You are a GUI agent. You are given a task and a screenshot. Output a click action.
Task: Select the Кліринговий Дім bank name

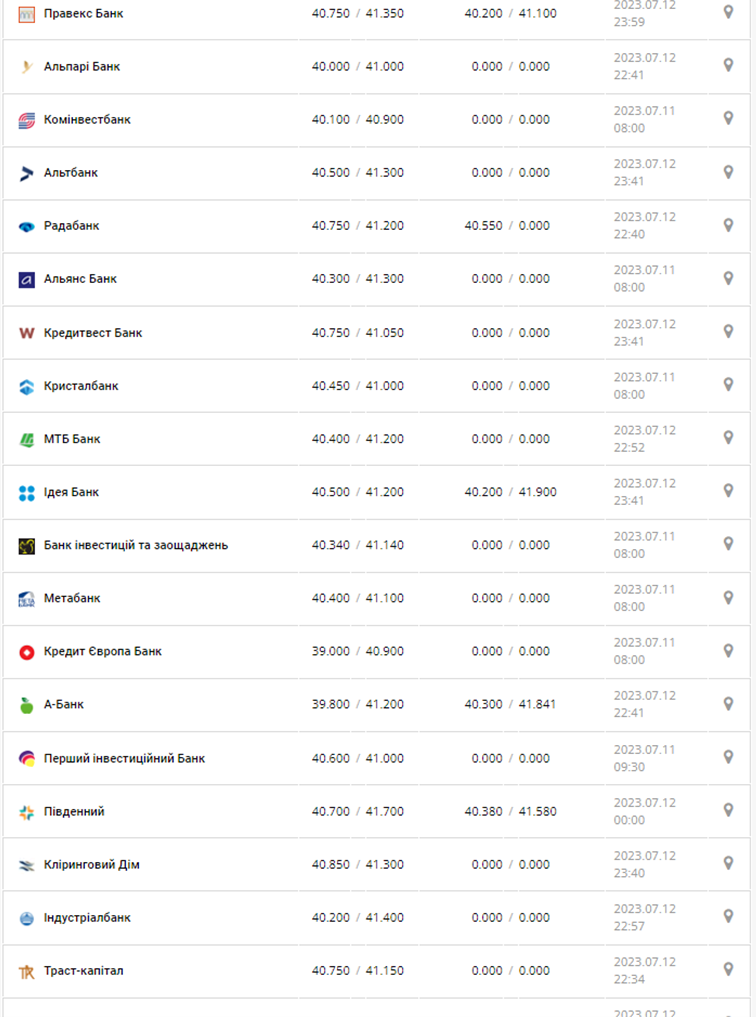(x=92, y=864)
